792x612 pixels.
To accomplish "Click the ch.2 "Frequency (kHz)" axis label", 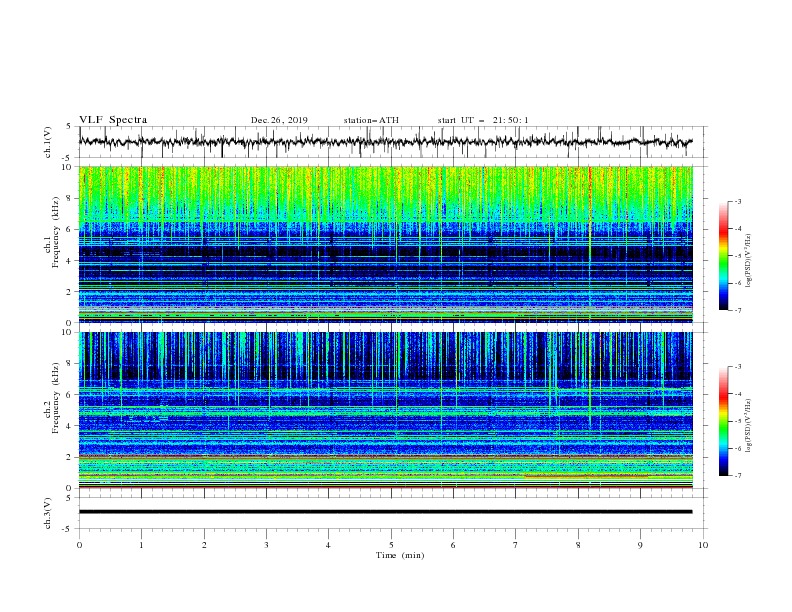I will [x=56, y=398].
